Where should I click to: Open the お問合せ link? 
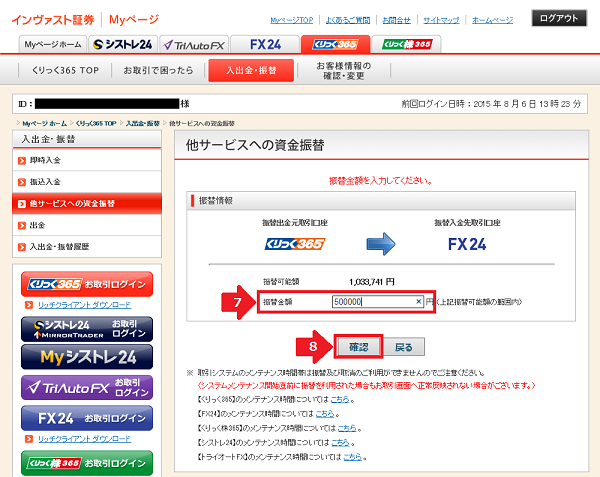click(x=396, y=20)
